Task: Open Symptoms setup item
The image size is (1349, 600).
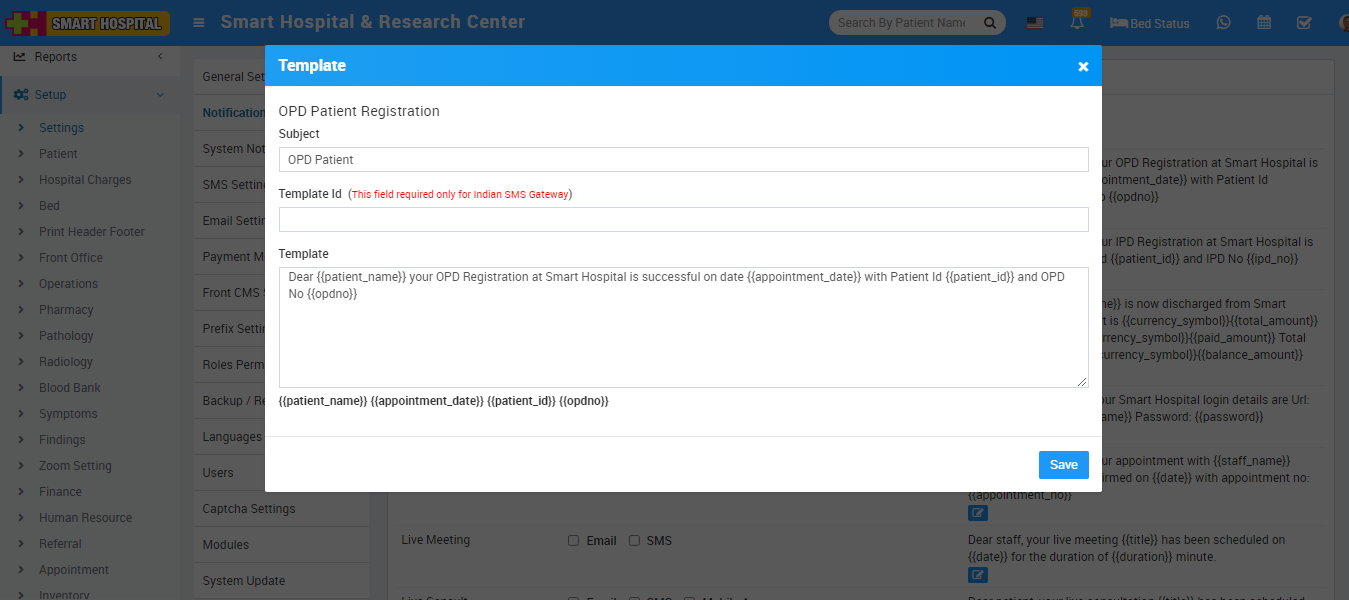Action: pyautogui.click(x=68, y=414)
